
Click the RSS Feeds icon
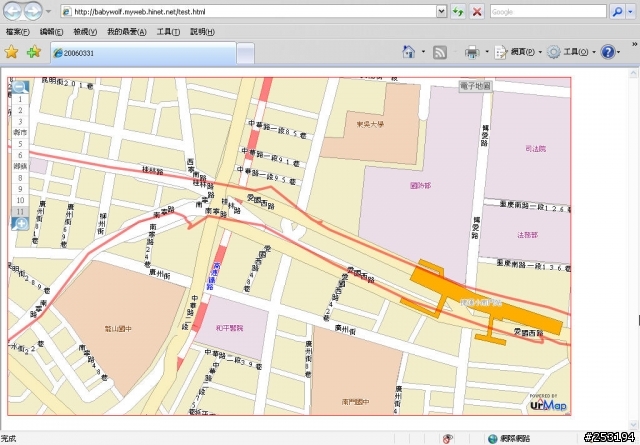(x=439, y=52)
